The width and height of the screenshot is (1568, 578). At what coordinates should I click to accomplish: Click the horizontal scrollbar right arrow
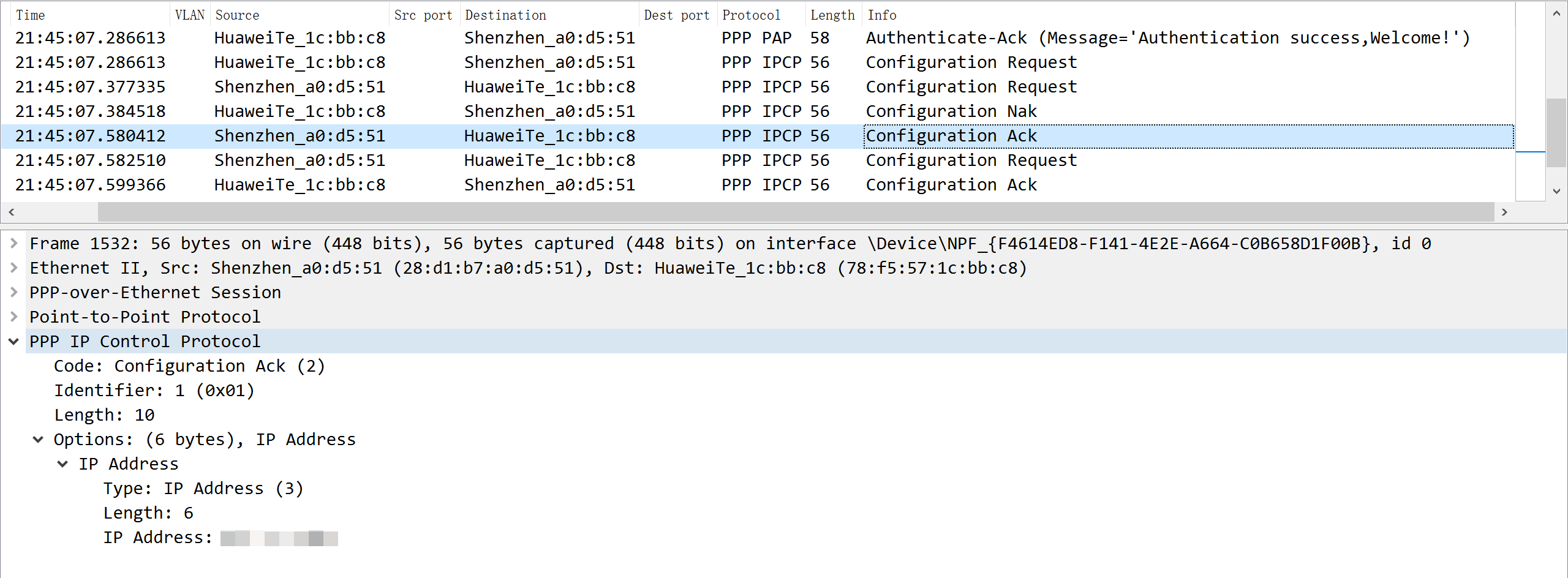(x=1505, y=212)
